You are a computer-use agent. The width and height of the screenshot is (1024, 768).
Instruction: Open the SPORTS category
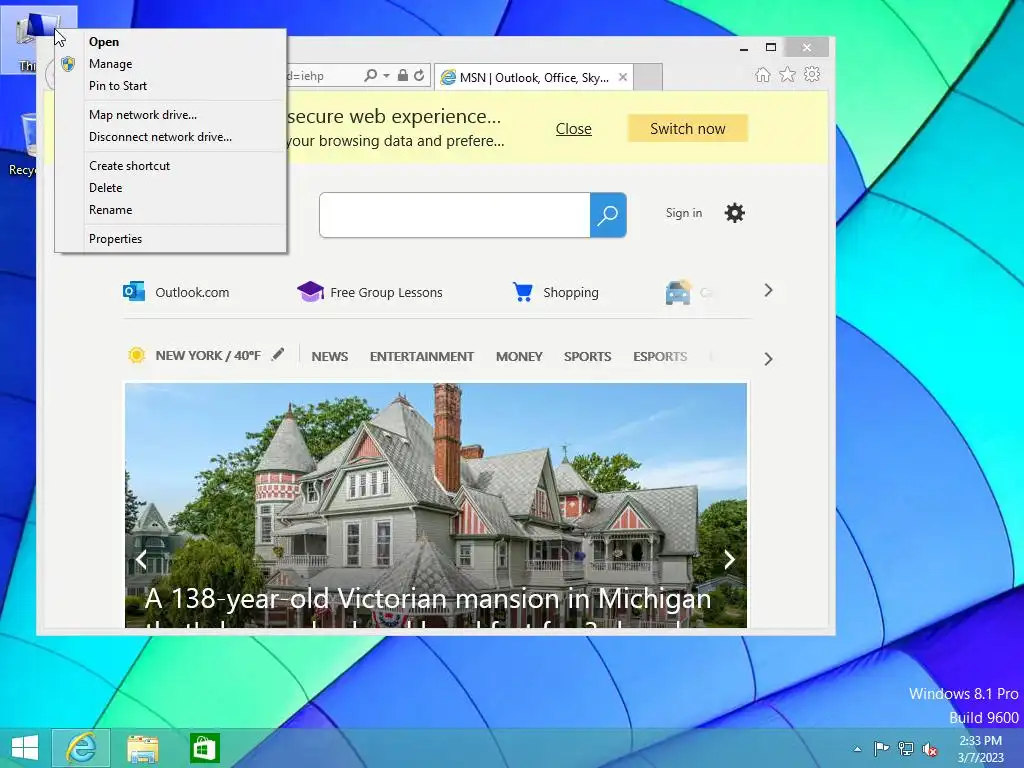click(x=588, y=357)
